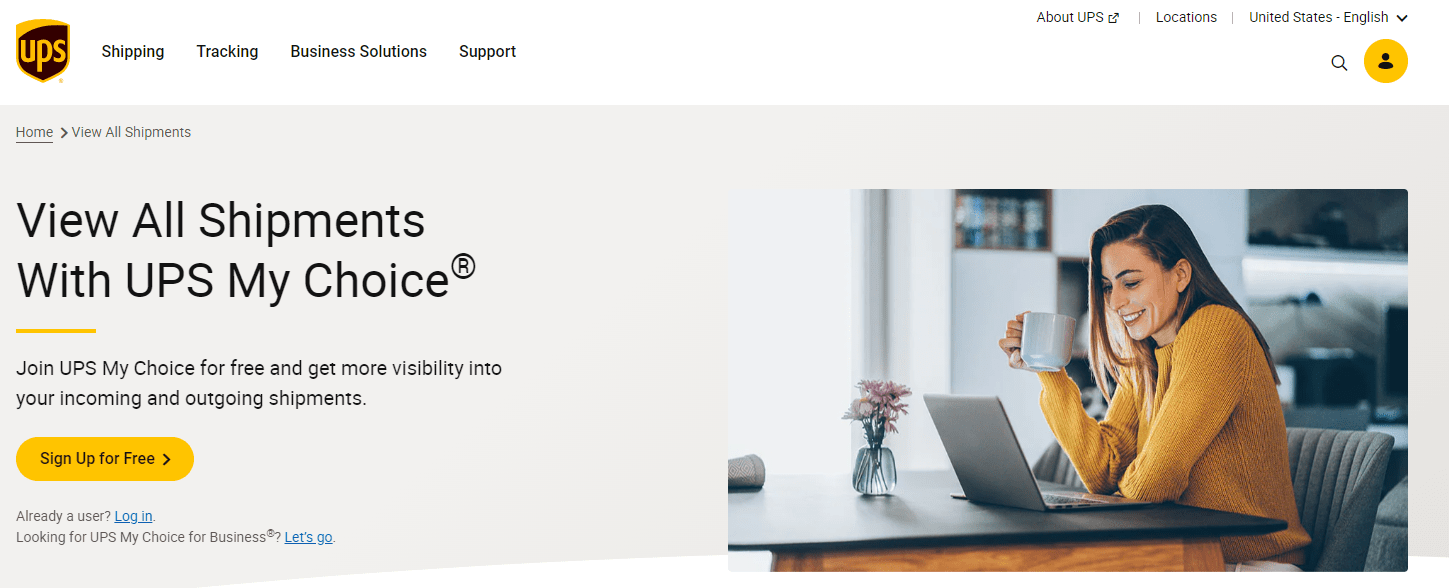This screenshot has height=588, width=1449.
Task: Open the Shipping menu
Action: (133, 51)
